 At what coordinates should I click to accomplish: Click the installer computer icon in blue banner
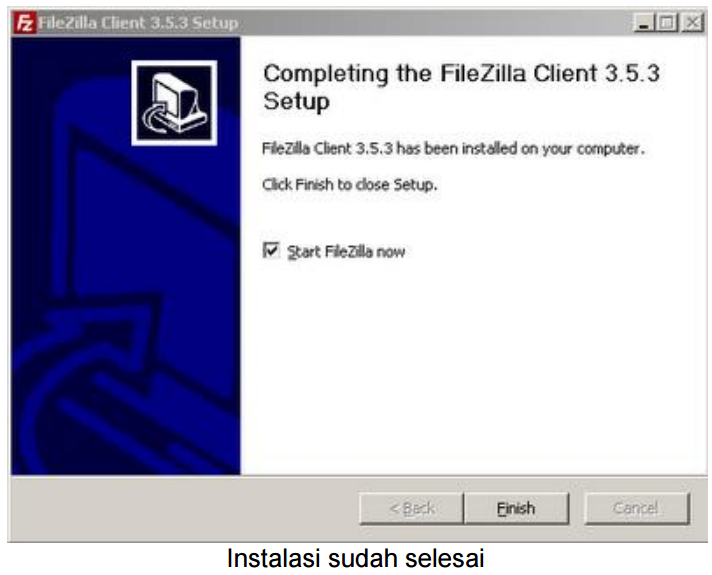(174, 103)
